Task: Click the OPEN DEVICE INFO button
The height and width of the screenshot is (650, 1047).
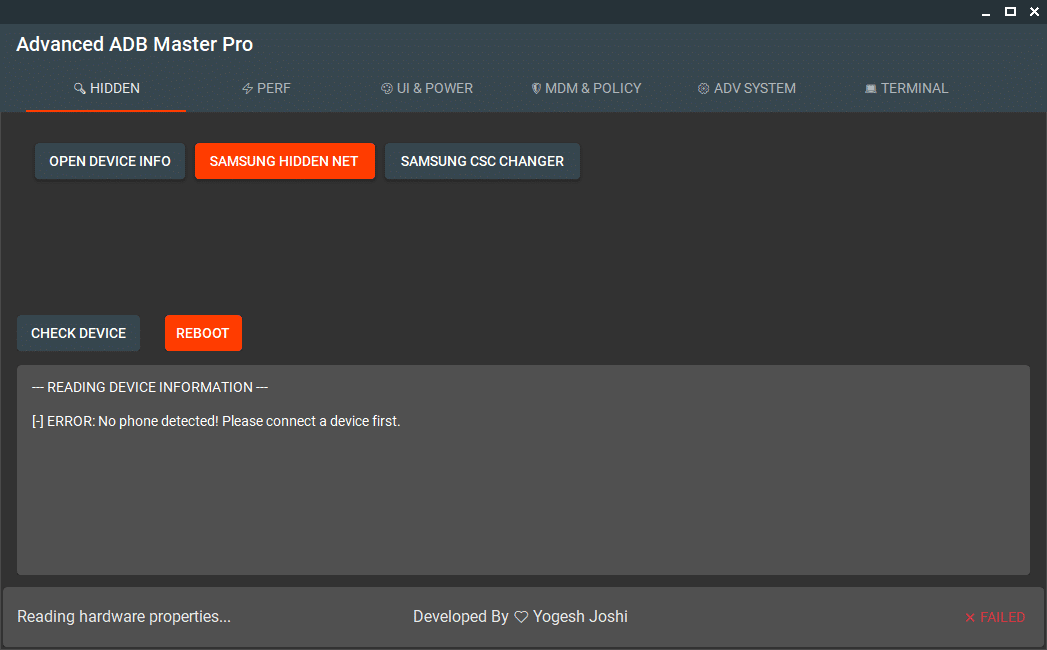Action: point(109,161)
